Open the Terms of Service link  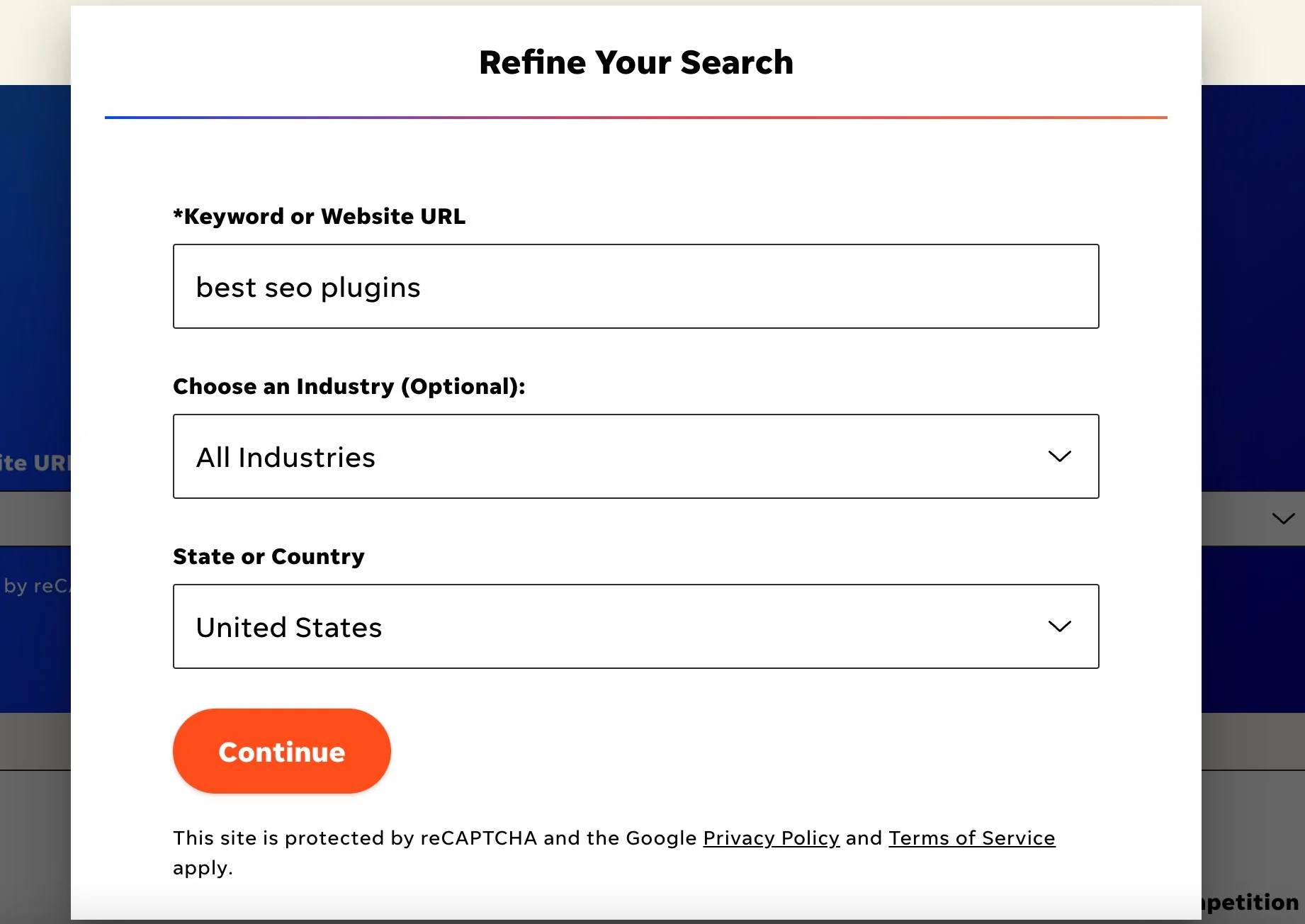point(971,838)
